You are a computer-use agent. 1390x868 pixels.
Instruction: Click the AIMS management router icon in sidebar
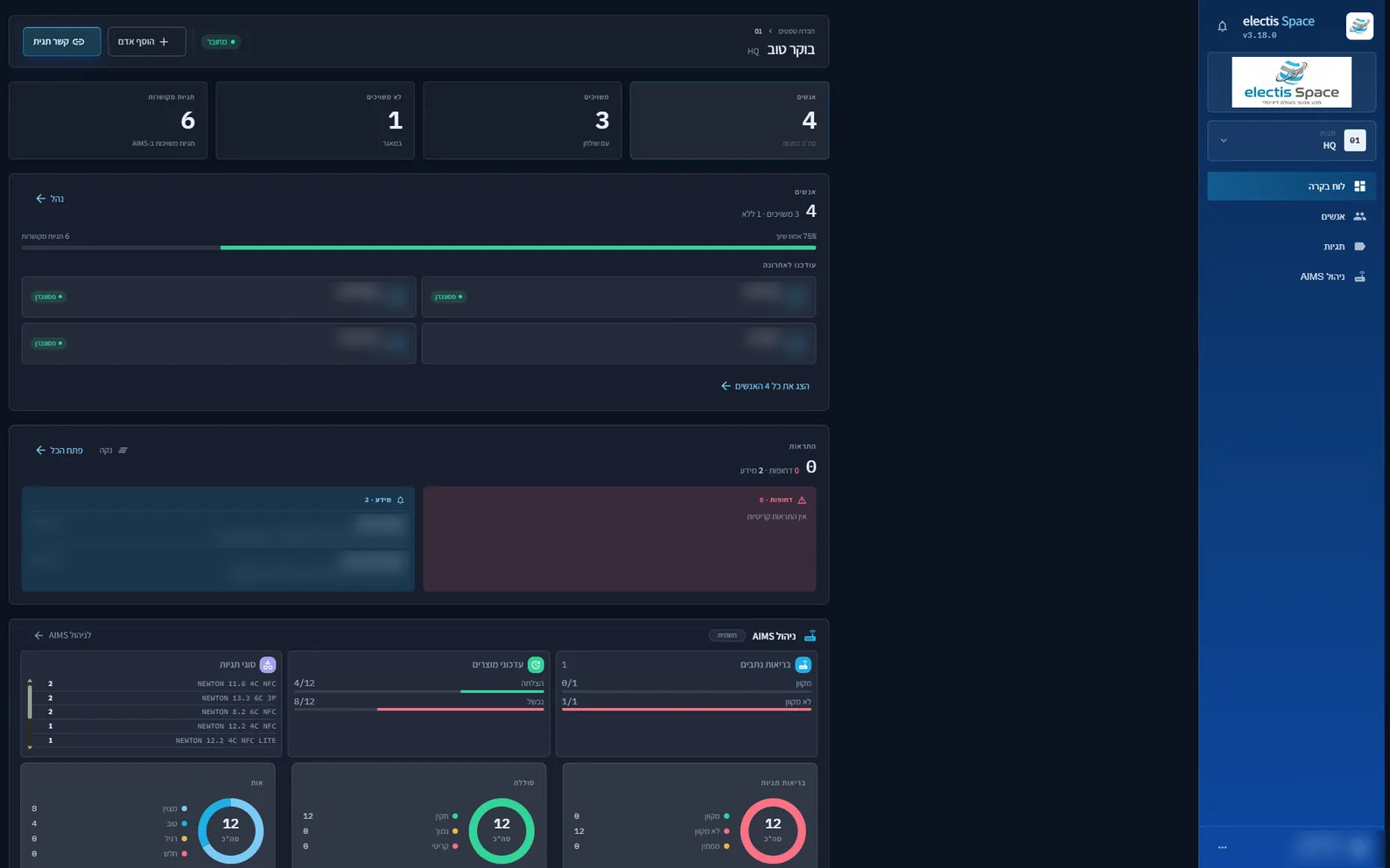coord(1359,276)
